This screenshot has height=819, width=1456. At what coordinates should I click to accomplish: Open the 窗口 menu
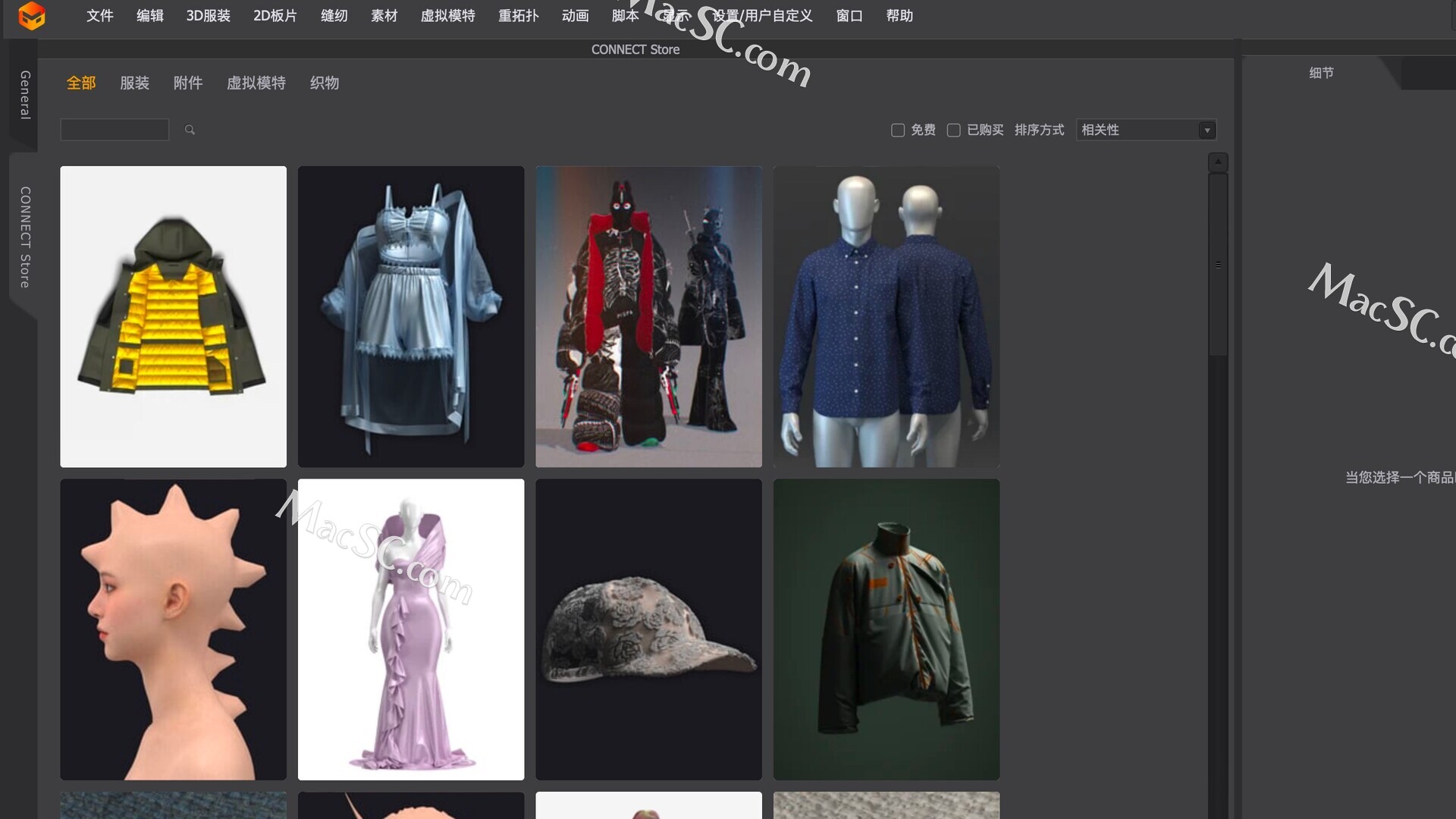click(849, 16)
